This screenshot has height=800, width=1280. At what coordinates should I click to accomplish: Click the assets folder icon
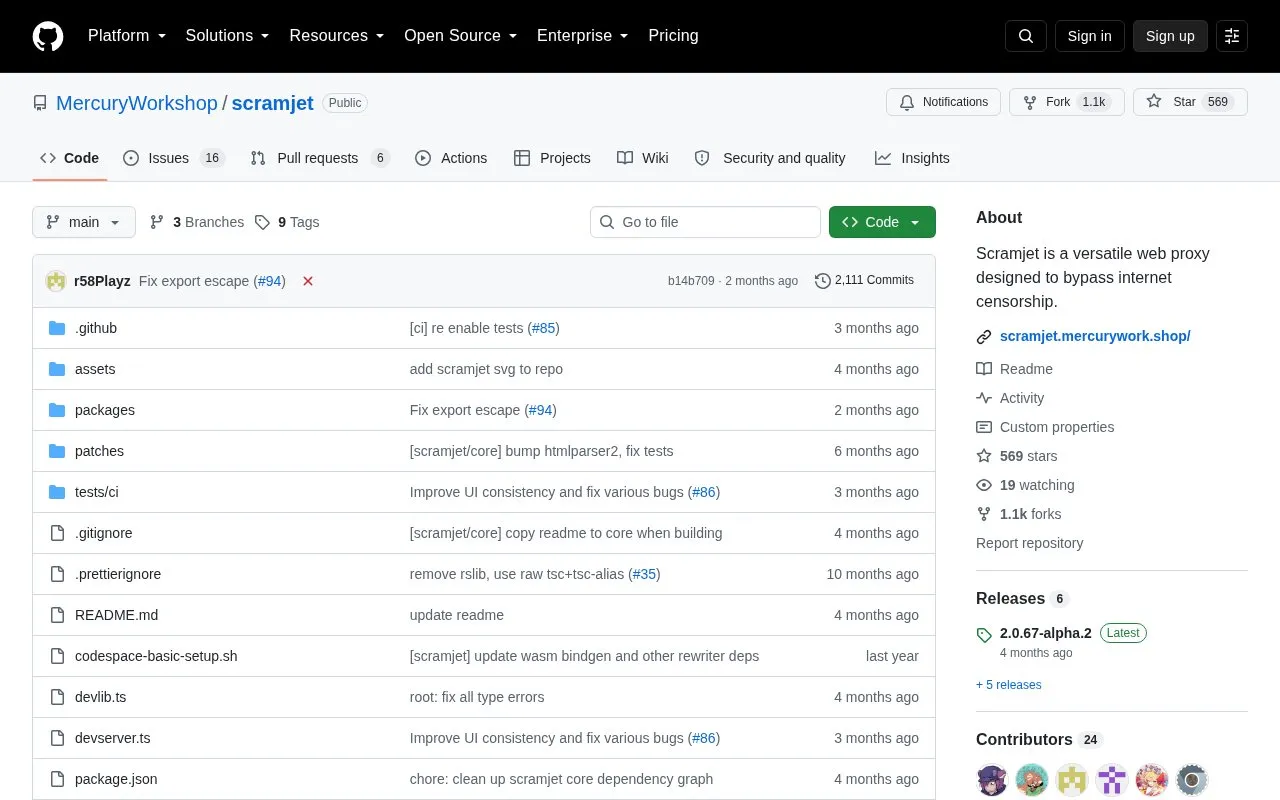(57, 369)
